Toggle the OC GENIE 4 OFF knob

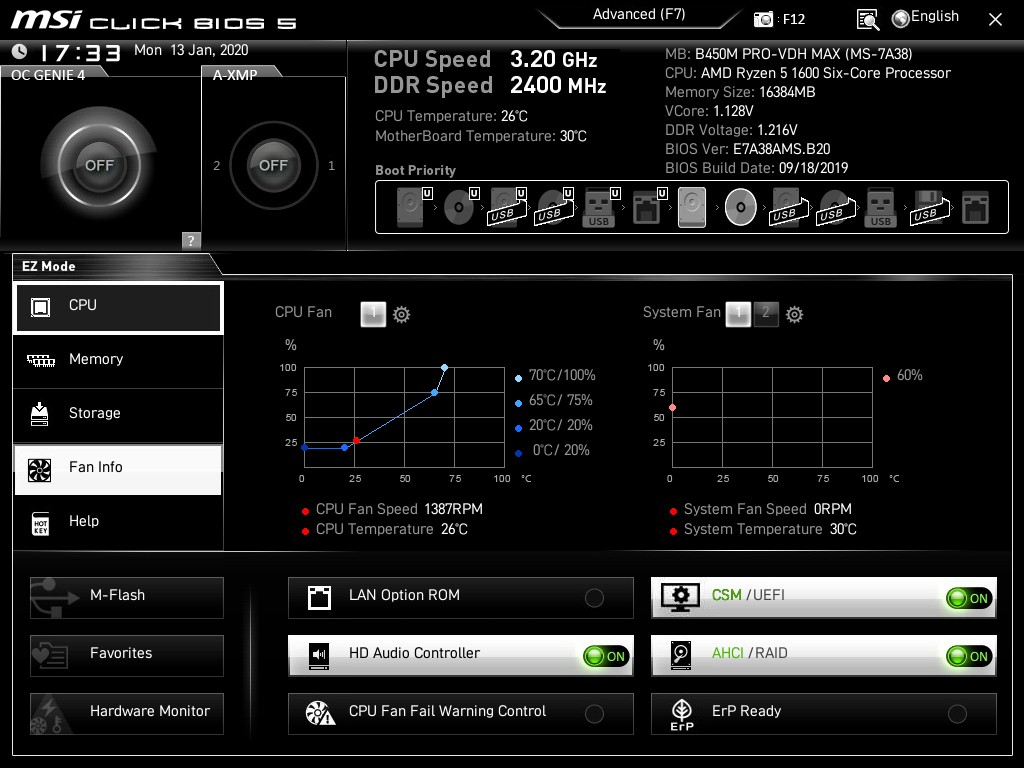coord(99,165)
